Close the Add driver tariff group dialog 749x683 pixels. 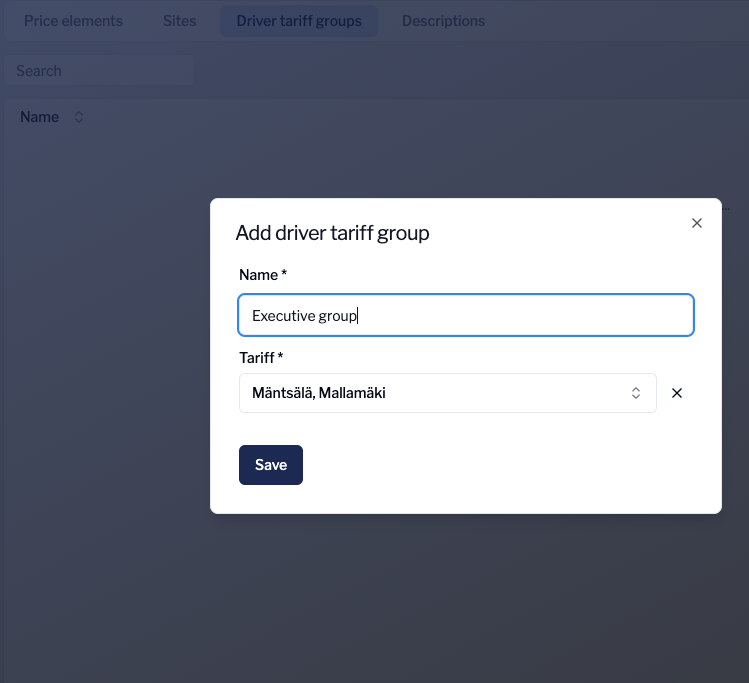pos(697,223)
